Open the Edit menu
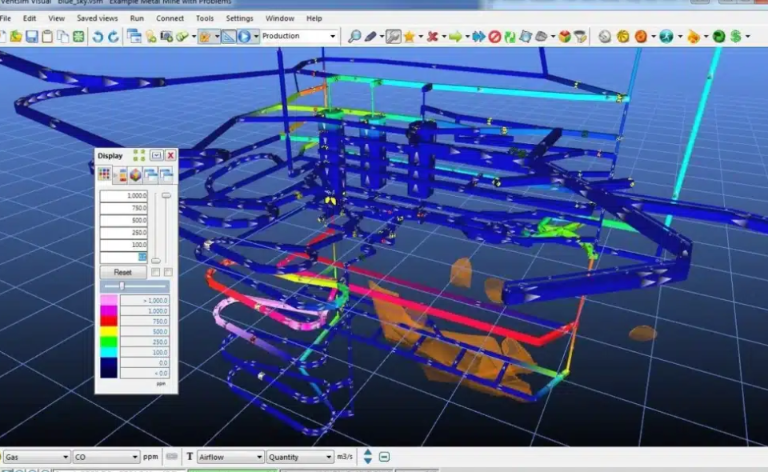The image size is (768, 472). coord(29,18)
